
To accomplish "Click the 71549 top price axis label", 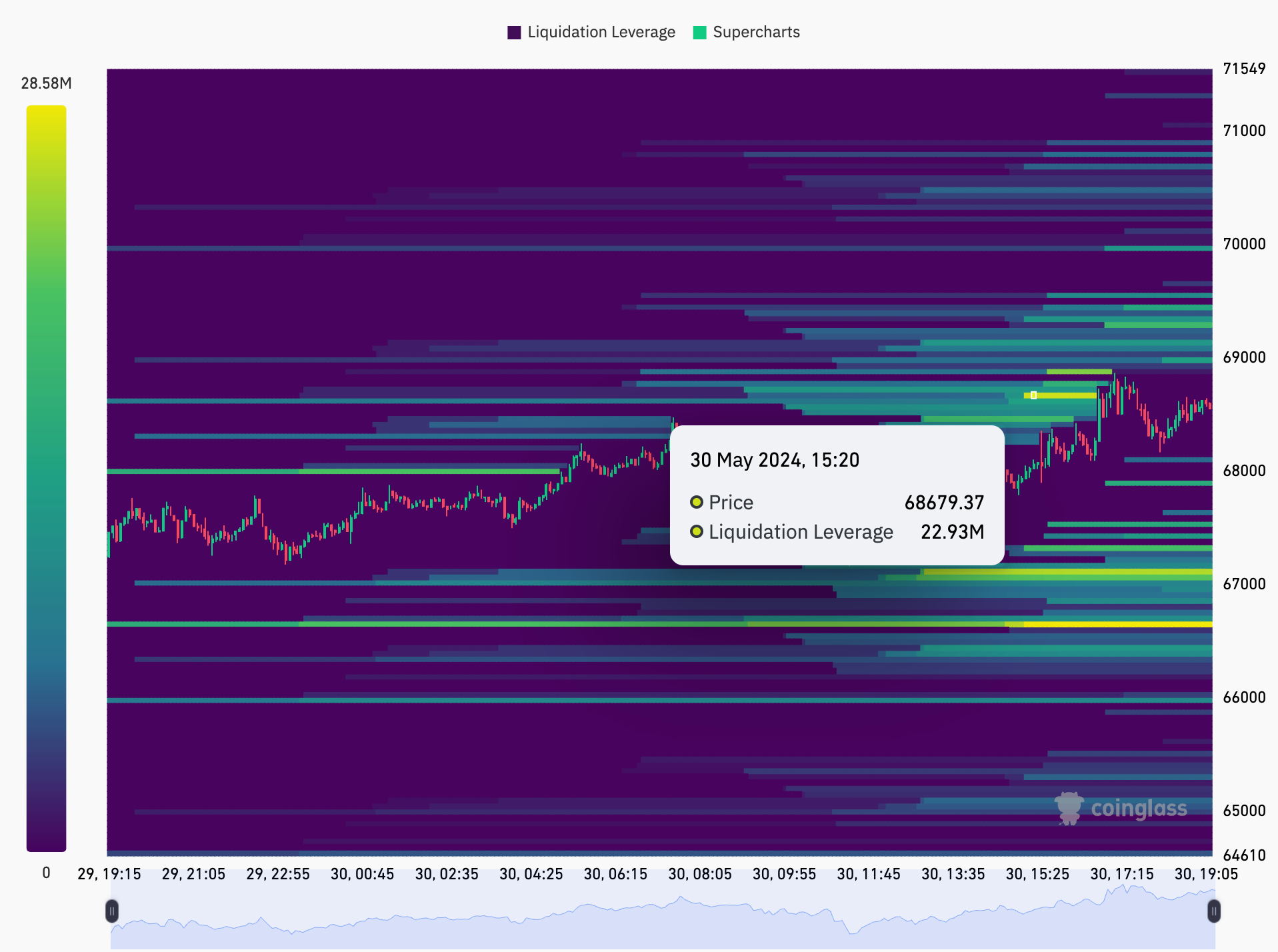I will tap(1243, 69).
